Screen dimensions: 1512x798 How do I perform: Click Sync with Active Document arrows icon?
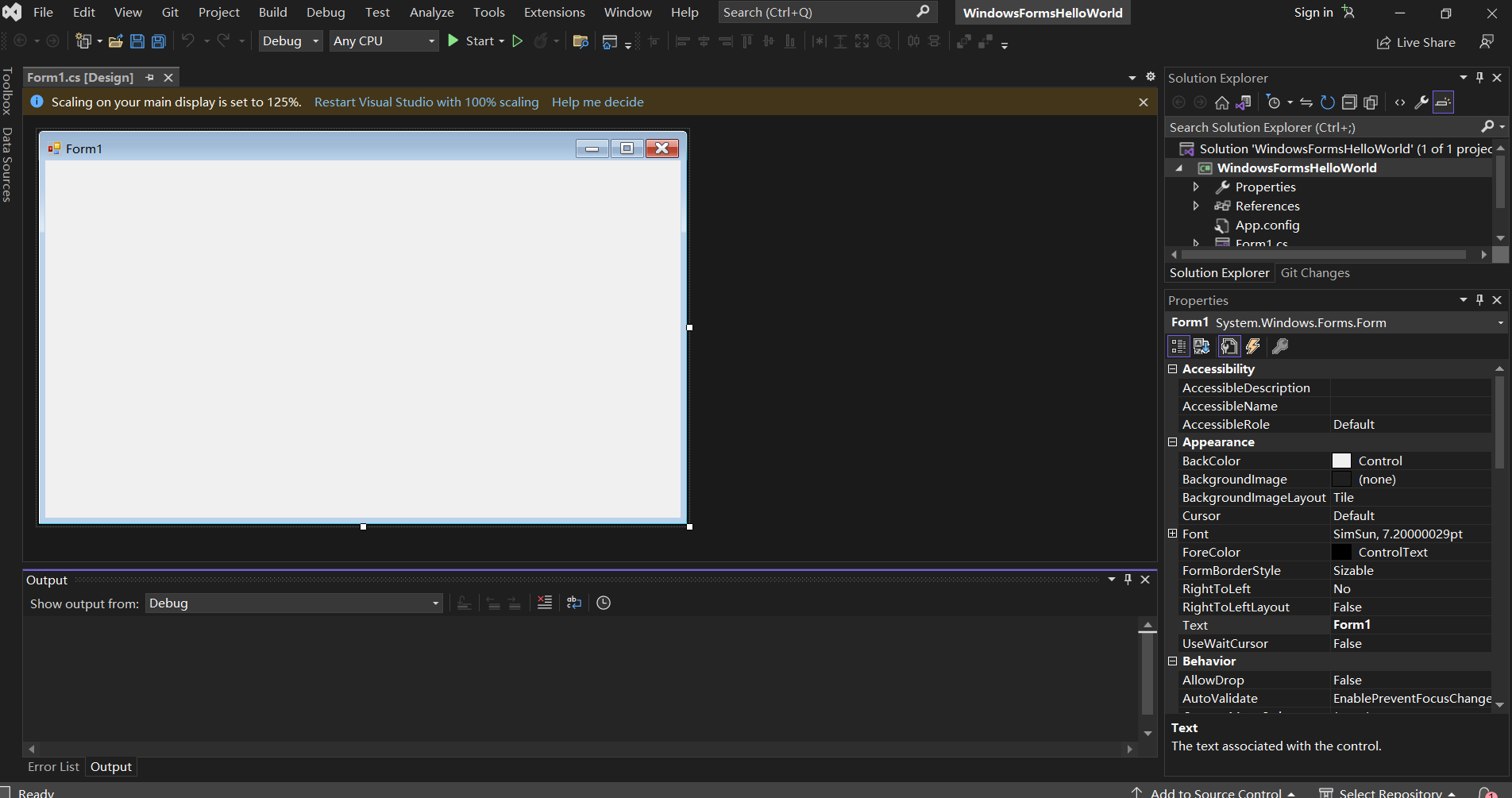point(1306,102)
